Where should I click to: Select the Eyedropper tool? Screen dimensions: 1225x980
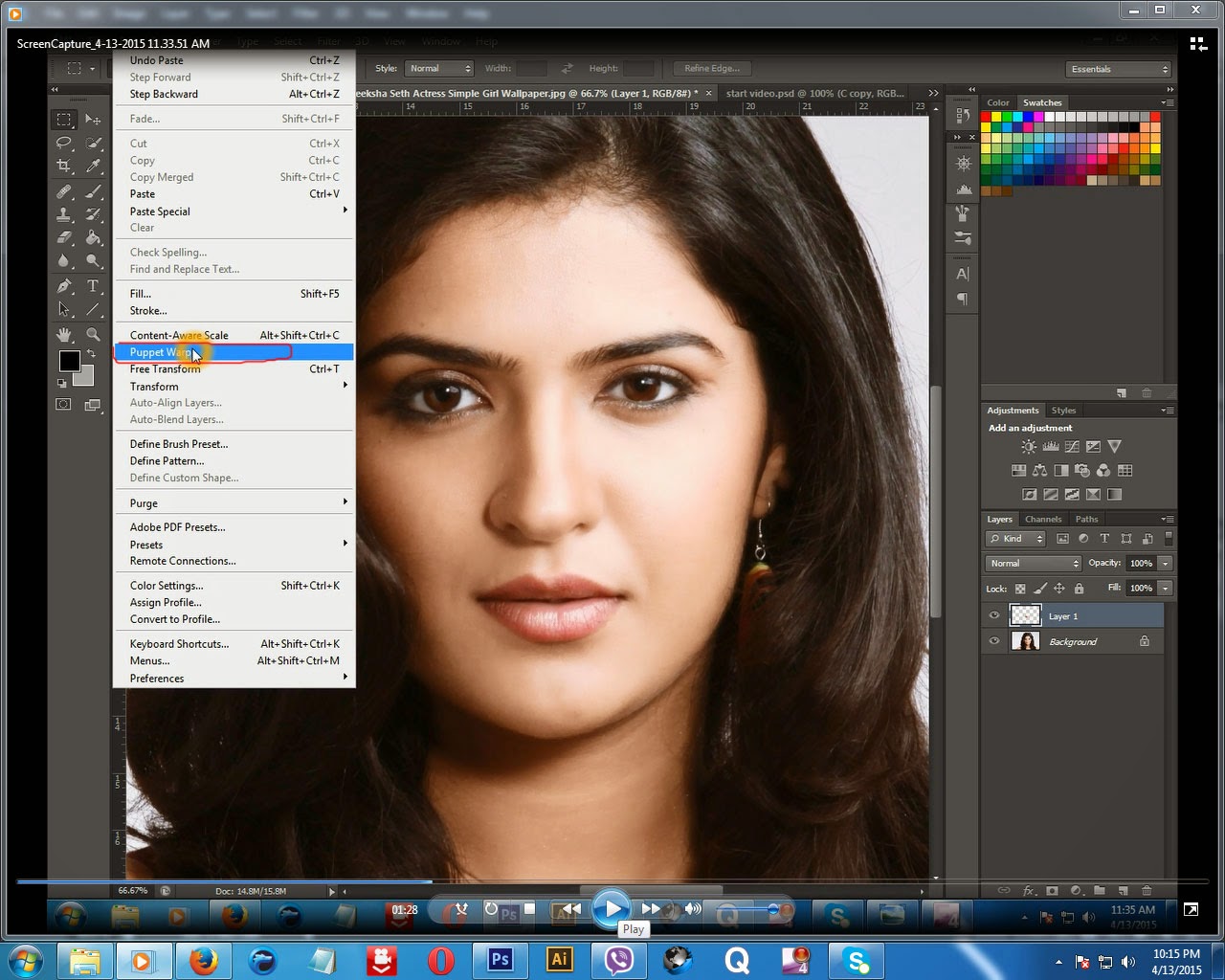(93, 166)
